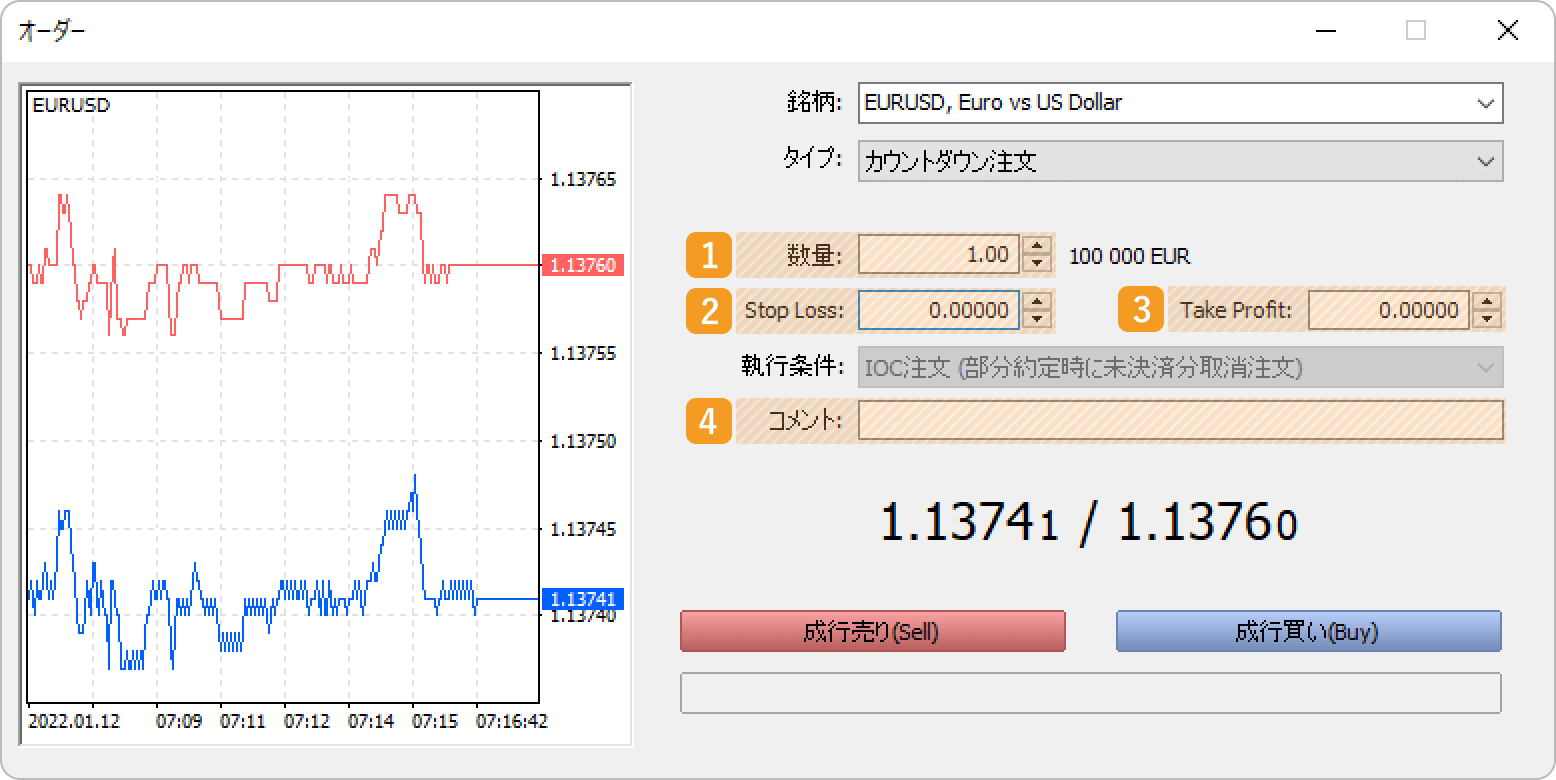The height and width of the screenshot is (780, 1556).
Task: Click the タイプ label
Action: point(813,159)
